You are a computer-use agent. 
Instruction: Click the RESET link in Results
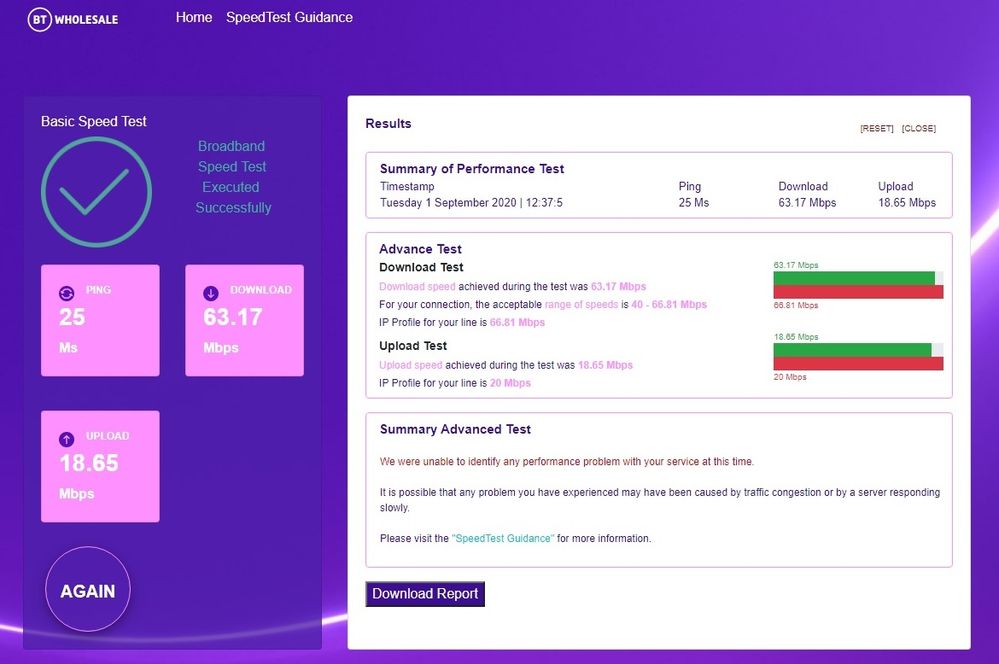coord(876,129)
